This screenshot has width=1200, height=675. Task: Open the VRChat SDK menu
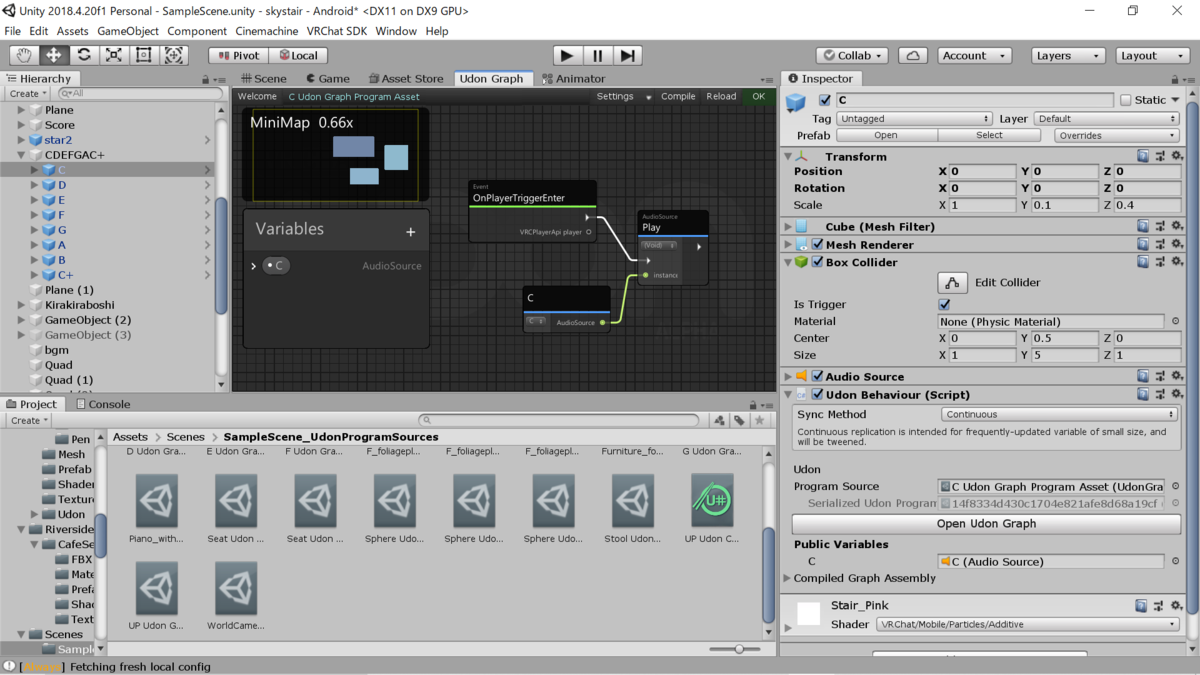[x=337, y=31]
